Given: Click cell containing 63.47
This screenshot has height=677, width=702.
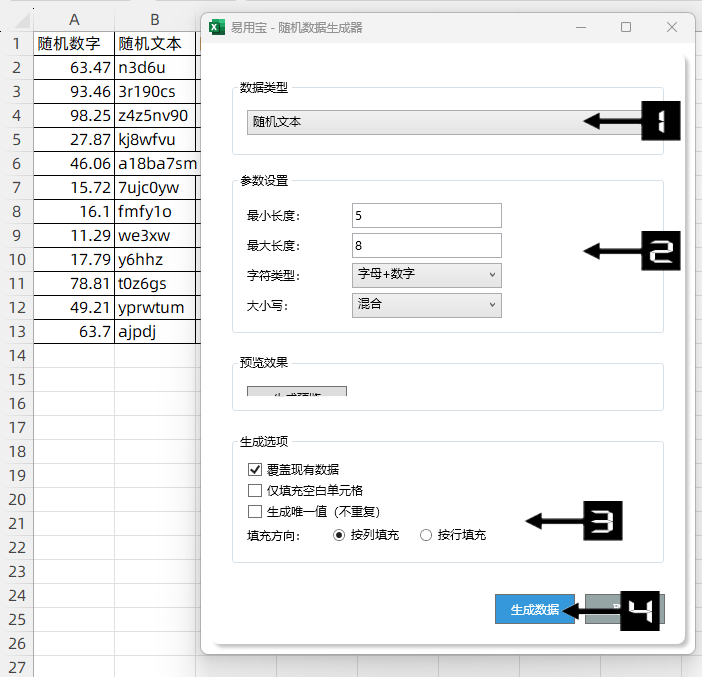Looking at the screenshot, I should (x=74, y=68).
